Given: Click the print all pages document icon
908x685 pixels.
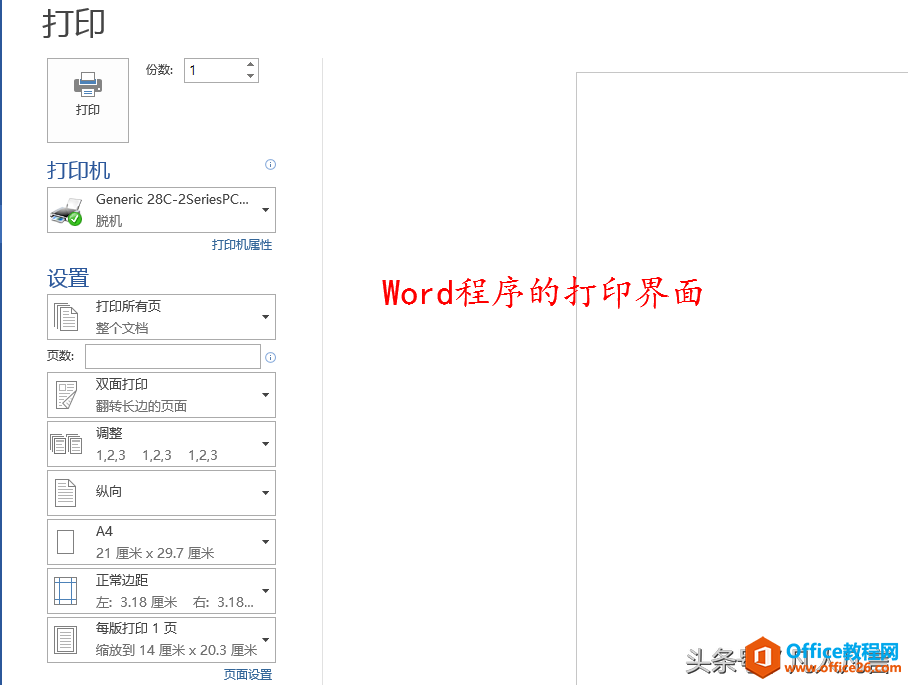Looking at the screenshot, I should point(66,317).
